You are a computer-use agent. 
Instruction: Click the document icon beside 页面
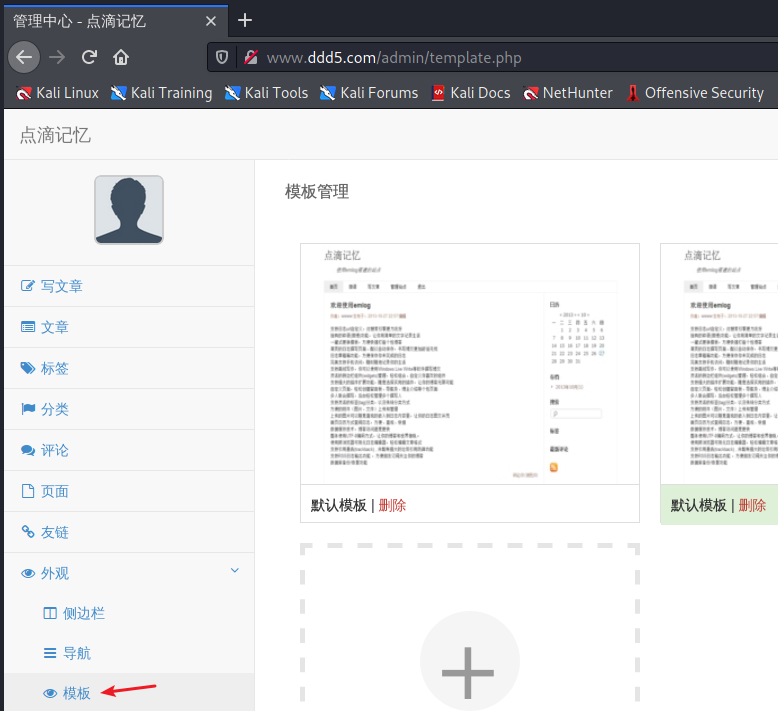coord(28,491)
